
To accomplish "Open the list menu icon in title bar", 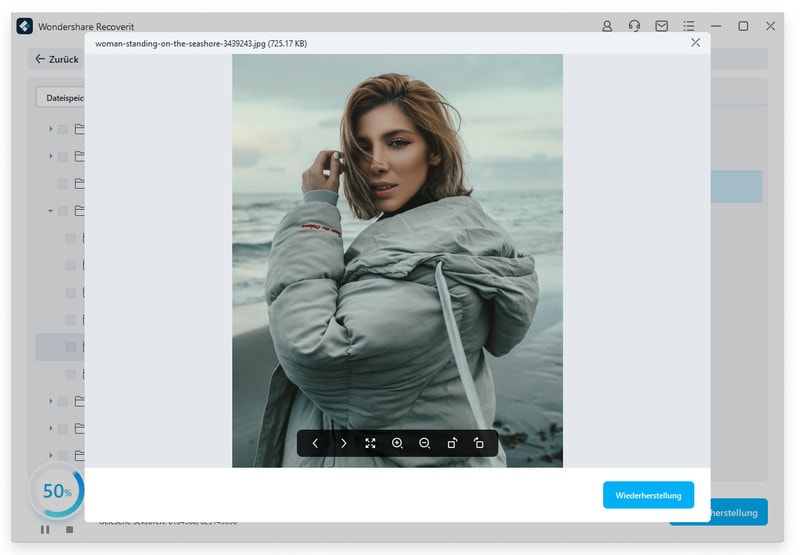I will click(x=689, y=26).
